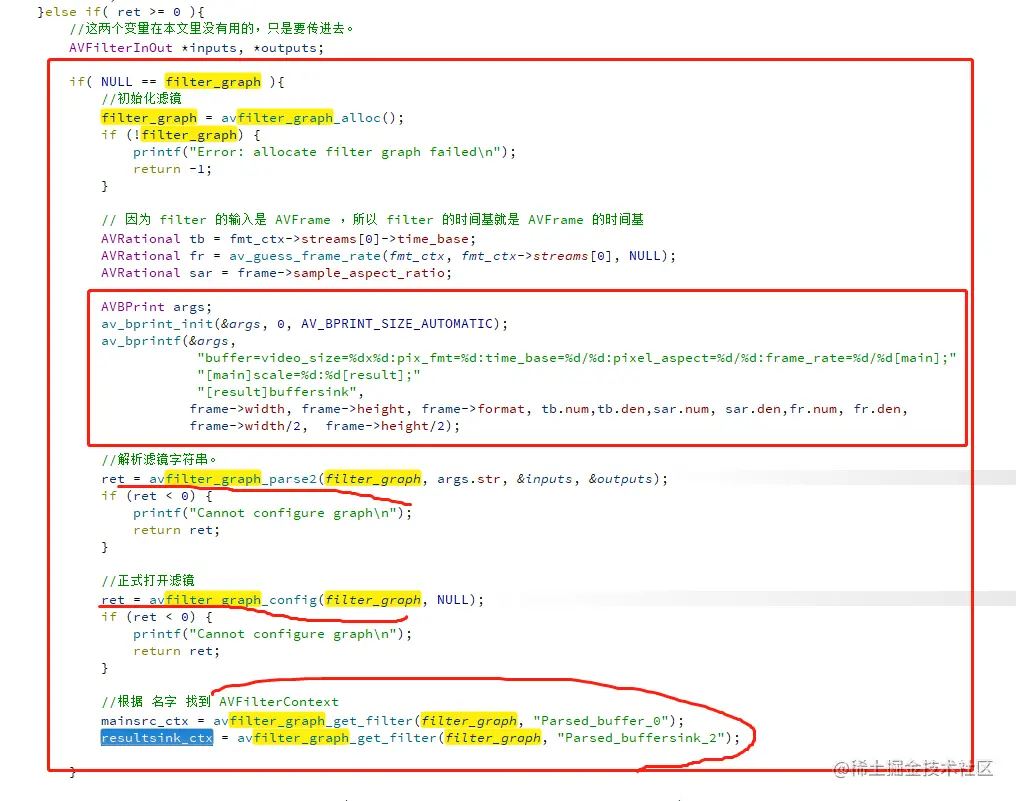This screenshot has height=801, width=1016.
Task: Click frame->sample_aspect_ratio expression
Action: 341,273
